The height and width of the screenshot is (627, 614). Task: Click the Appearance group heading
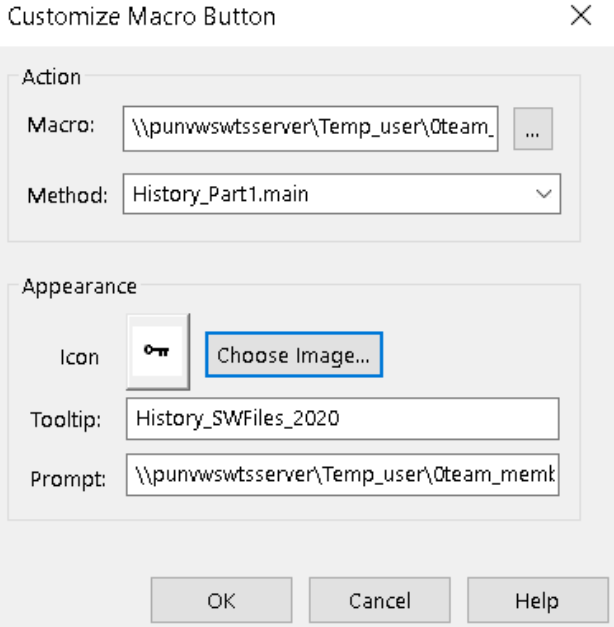pyautogui.click(x=80, y=287)
